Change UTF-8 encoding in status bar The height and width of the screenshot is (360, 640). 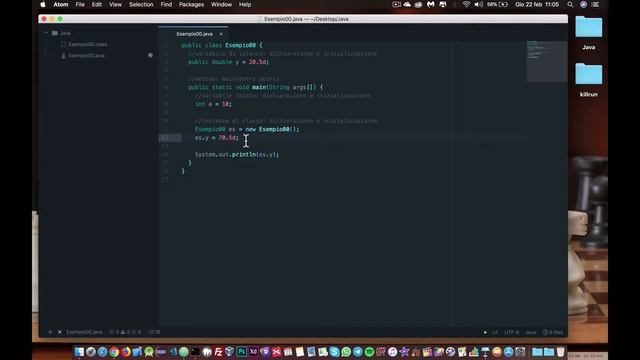click(x=512, y=332)
